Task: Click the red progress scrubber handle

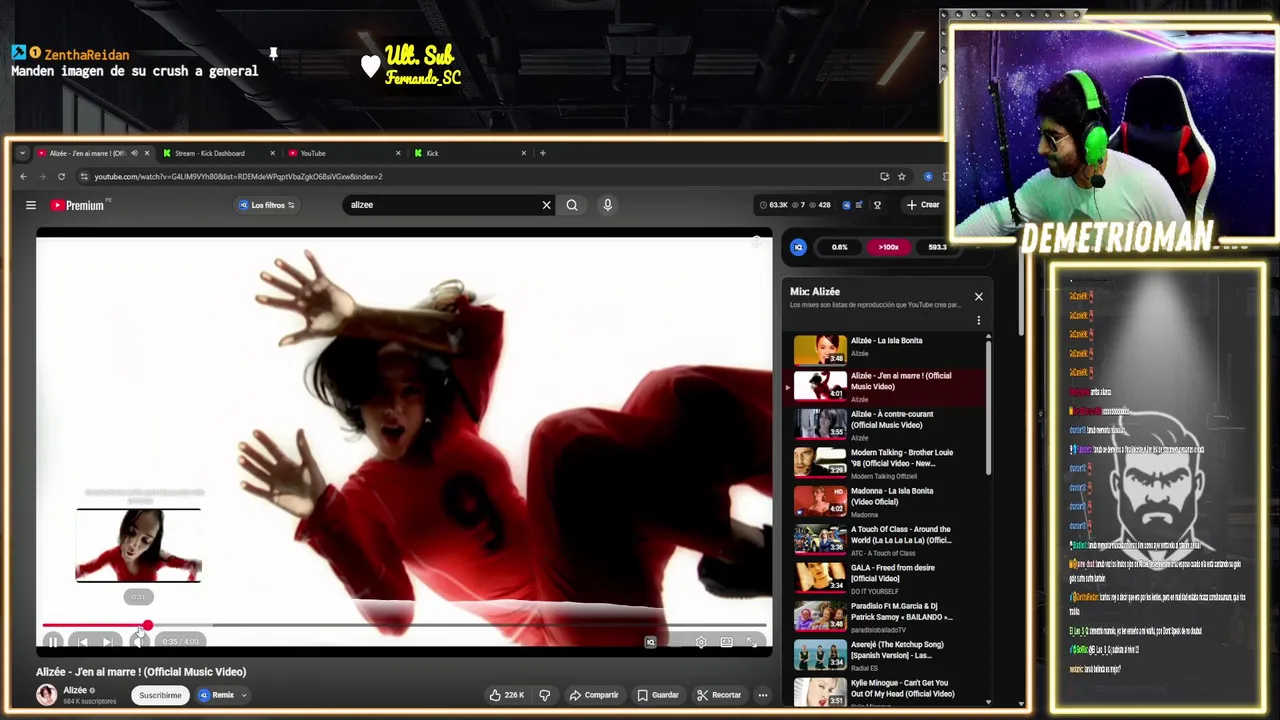Action: tap(147, 626)
